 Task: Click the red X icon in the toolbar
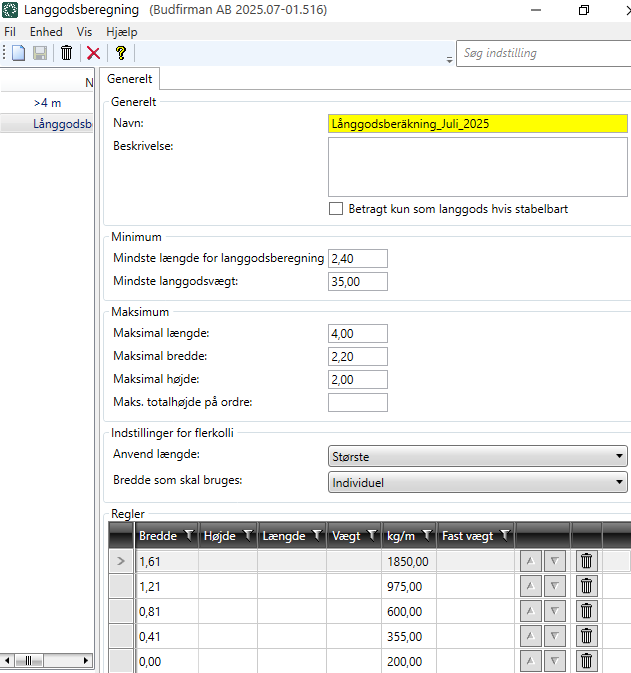click(x=93, y=53)
